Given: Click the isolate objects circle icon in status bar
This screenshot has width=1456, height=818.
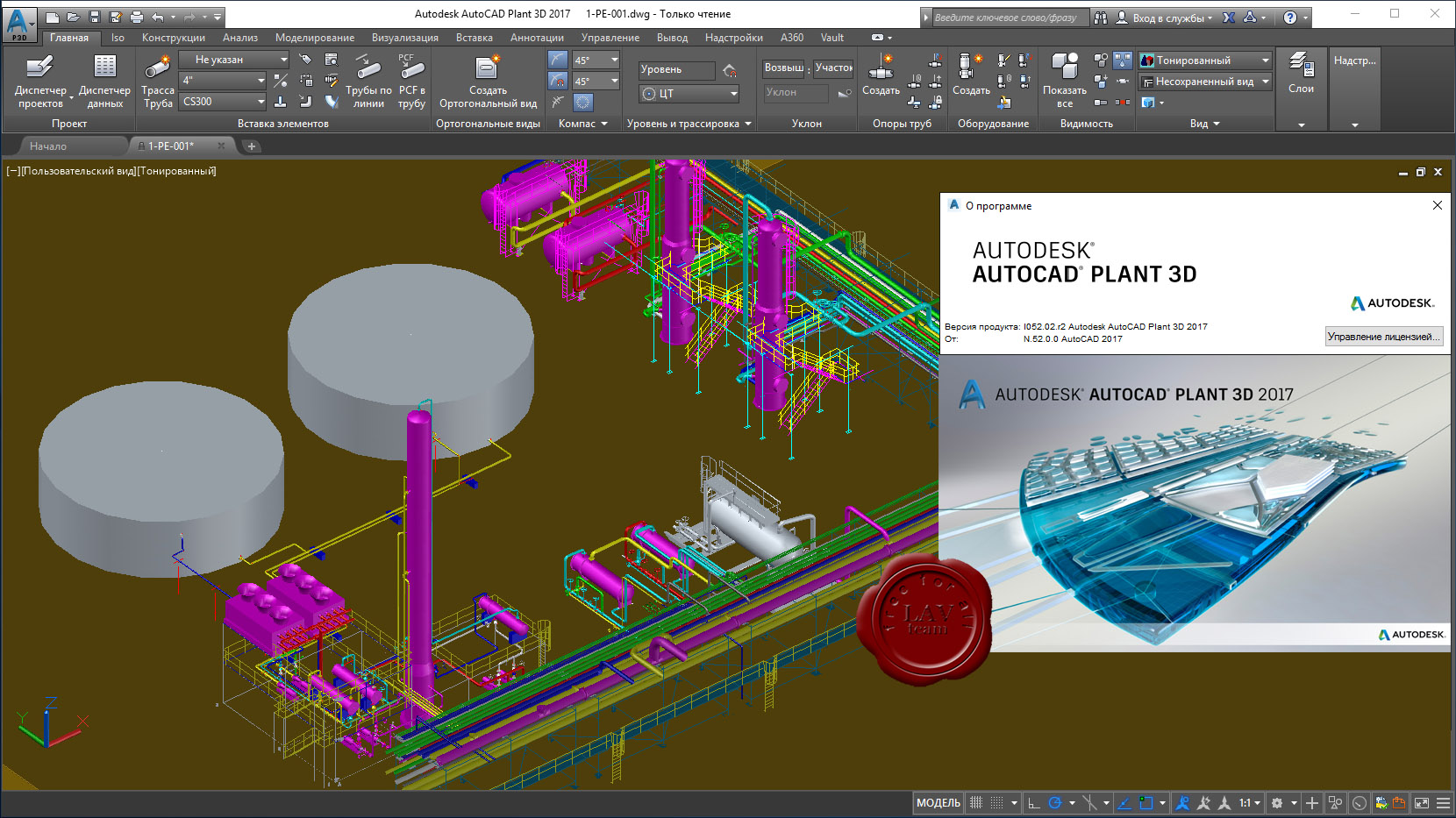Looking at the screenshot, I should (1360, 802).
